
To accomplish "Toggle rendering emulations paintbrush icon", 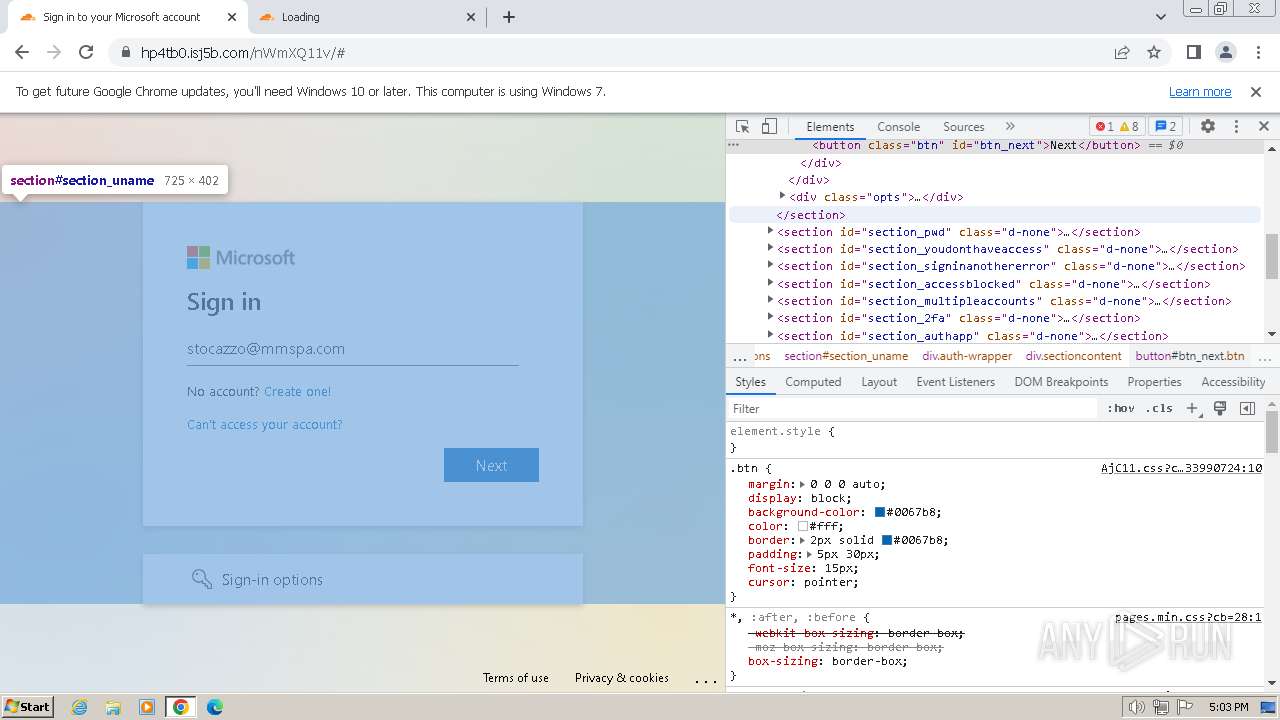I will coord(1220,408).
